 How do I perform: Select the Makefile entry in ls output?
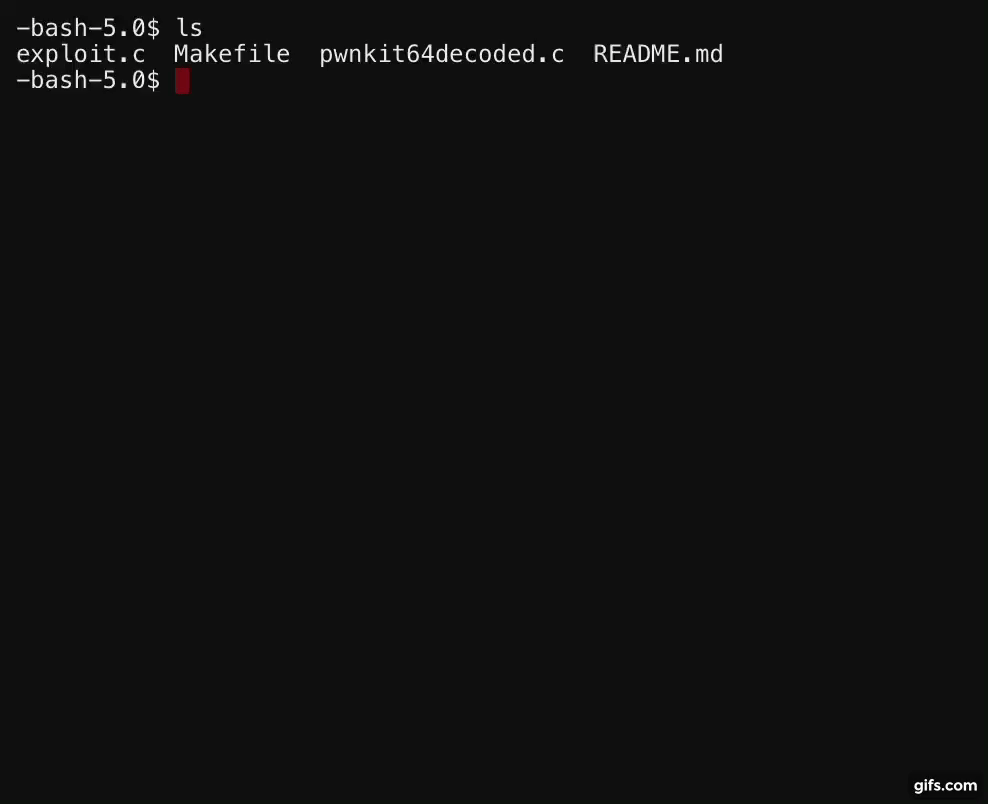pyautogui.click(x=232, y=54)
